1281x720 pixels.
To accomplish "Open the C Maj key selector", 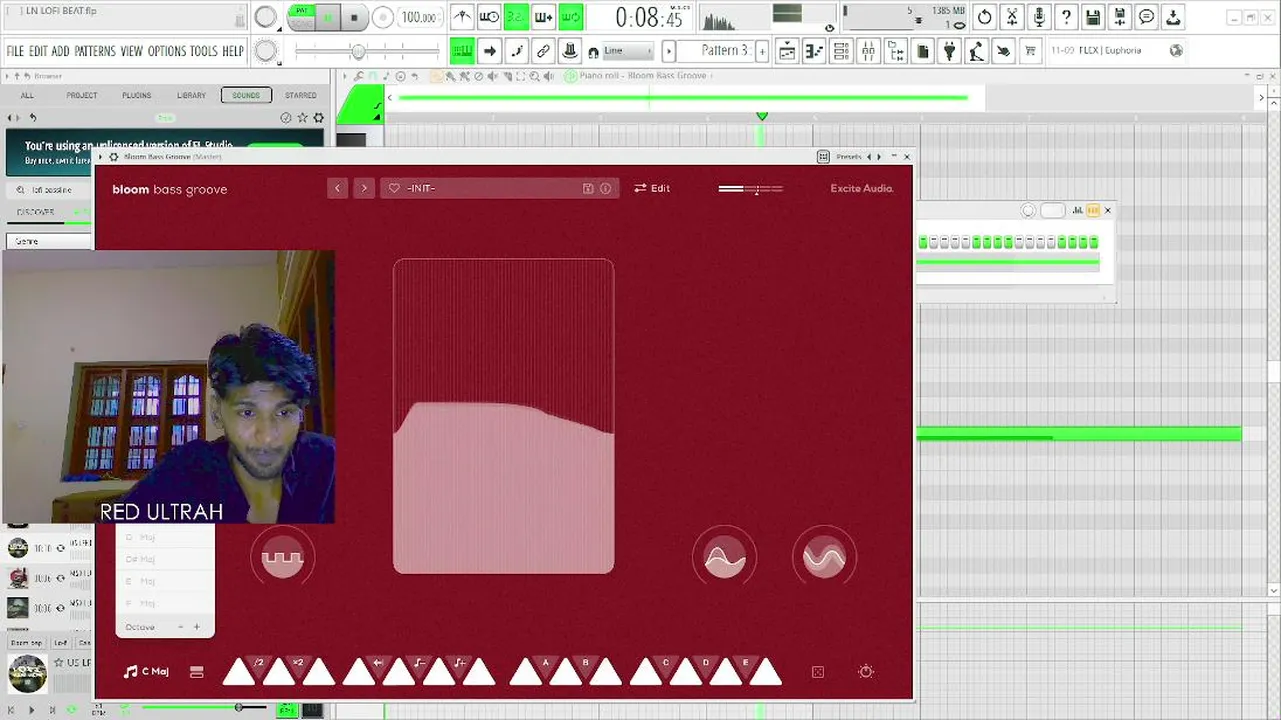I will pos(146,672).
